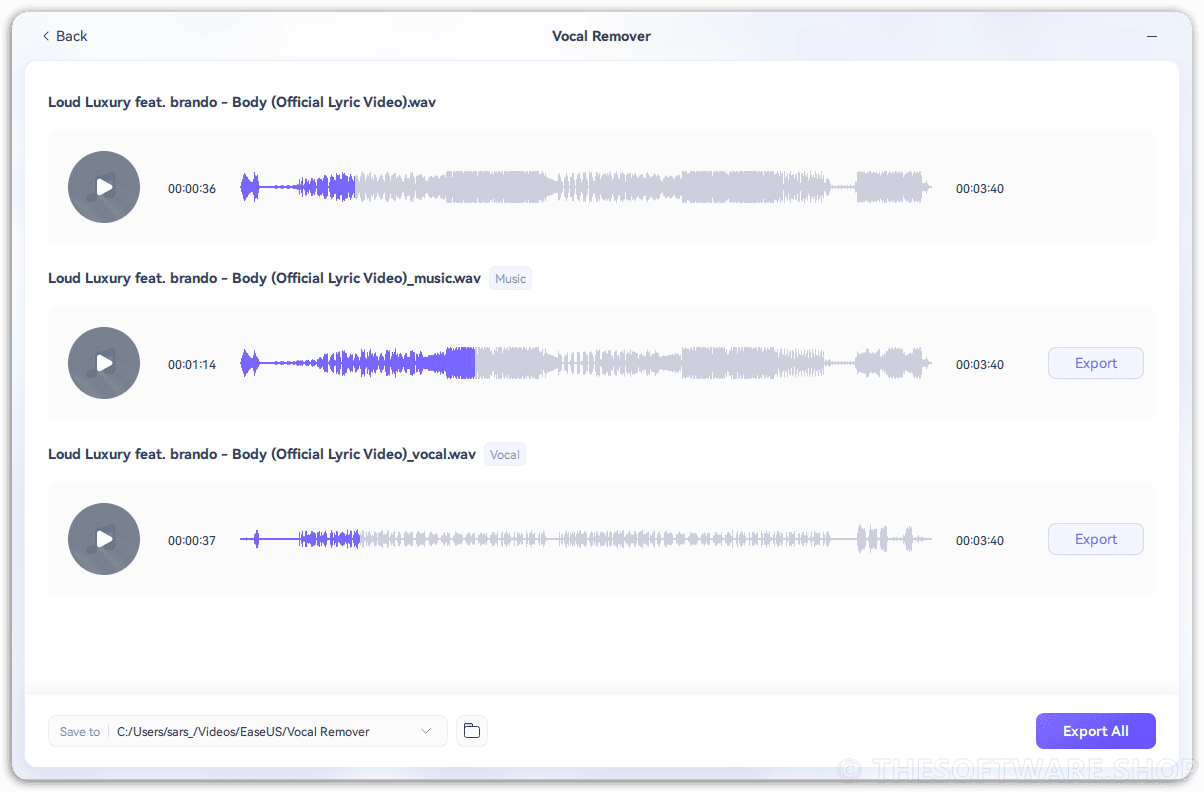Click the music track's 00:03:40 duration
The height and width of the screenshot is (792, 1204).
(x=980, y=365)
